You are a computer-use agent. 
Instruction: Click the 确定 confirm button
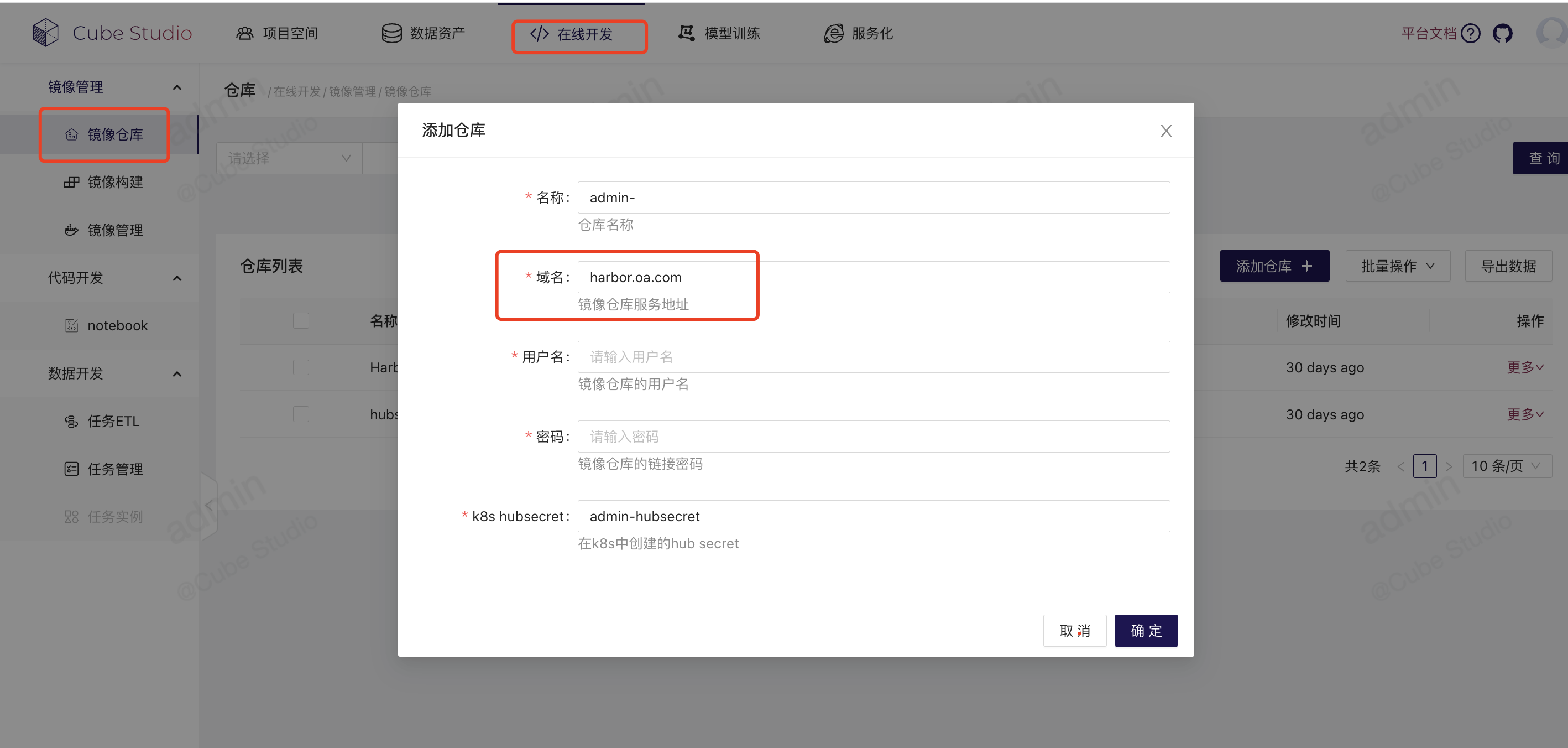point(1146,631)
